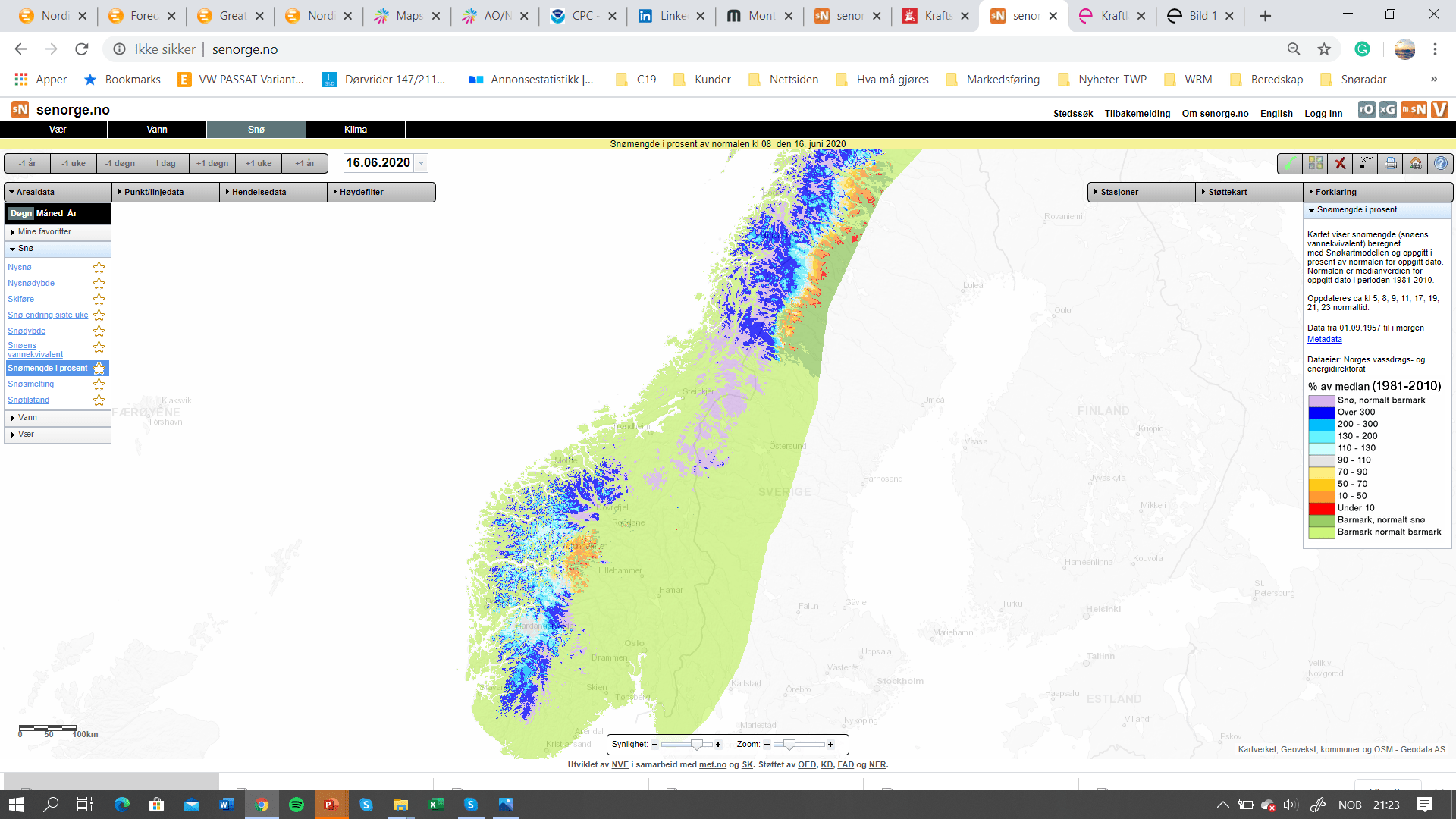Image resolution: width=1456 pixels, height=819 pixels.
Task: Open the Metadata link in legend
Action: [x=1324, y=340]
